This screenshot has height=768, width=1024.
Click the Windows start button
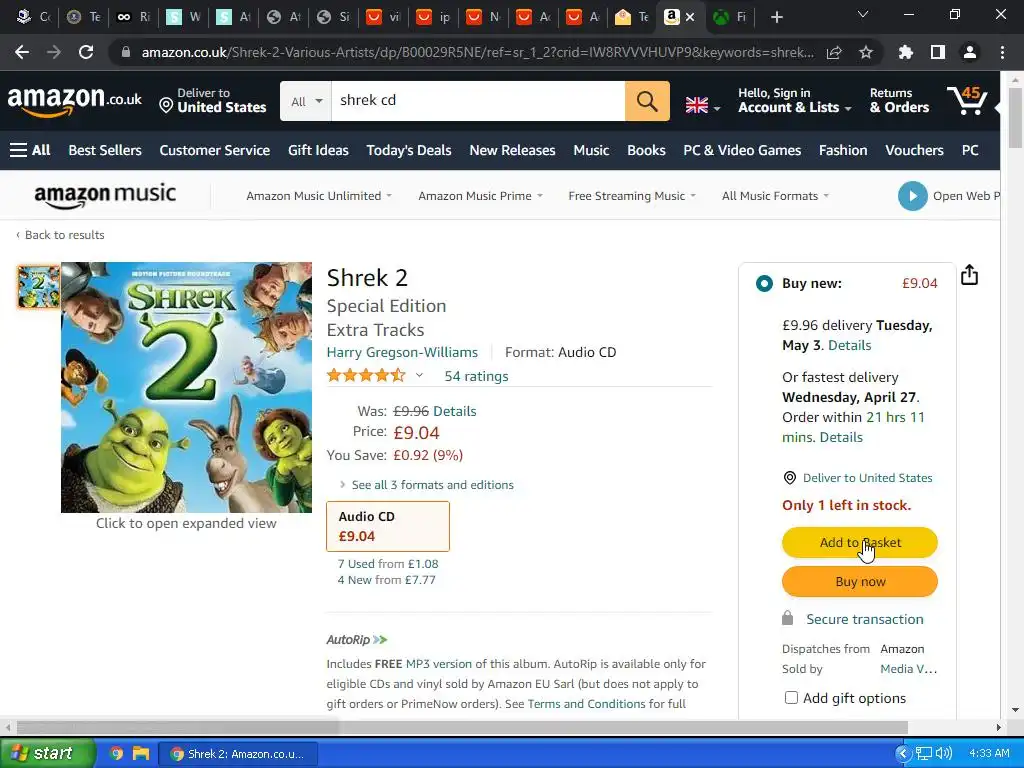pyautogui.click(x=47, y=754)
